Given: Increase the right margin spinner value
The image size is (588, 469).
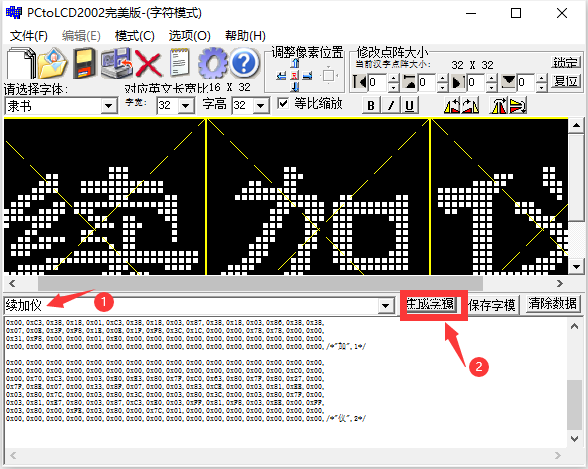Looking at the screenshot, I should tap(492, 78).
